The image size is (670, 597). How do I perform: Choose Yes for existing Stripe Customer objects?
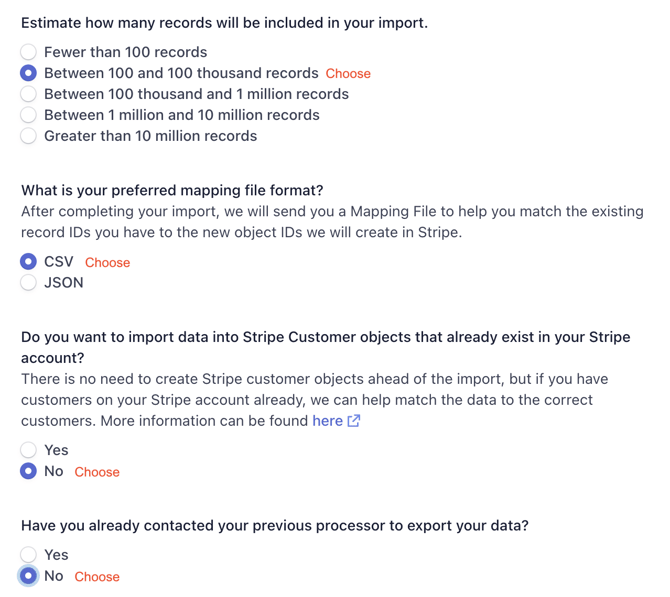pyautogui.click(x=28, y=450)
